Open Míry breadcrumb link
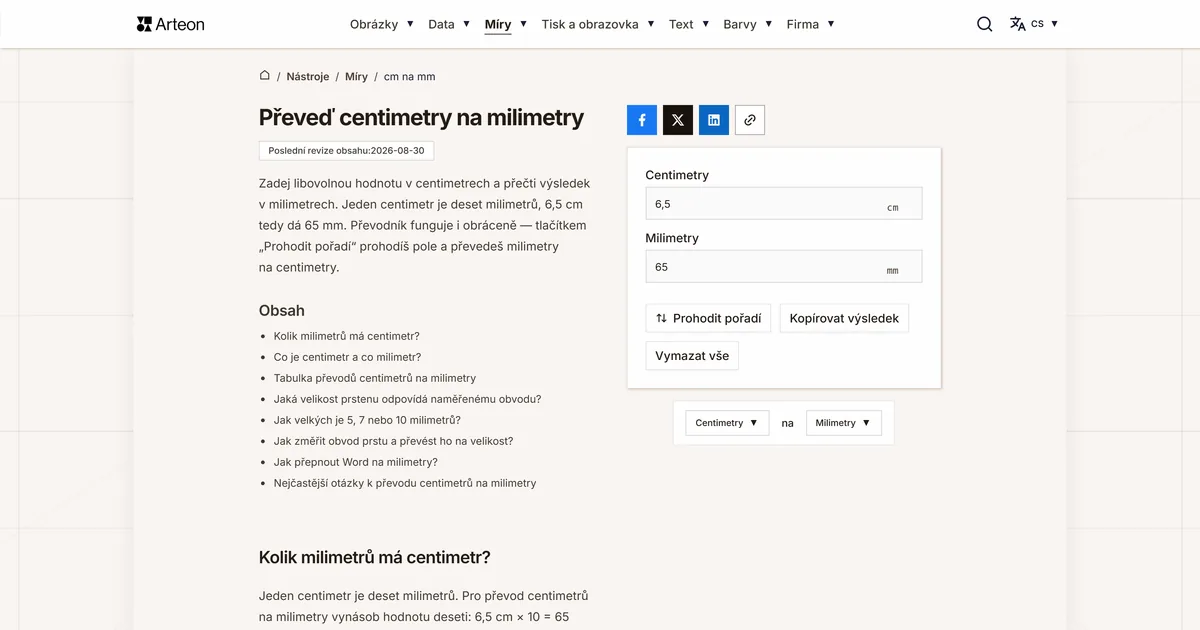Screen dimensions: 1200x630 [356, 76]
